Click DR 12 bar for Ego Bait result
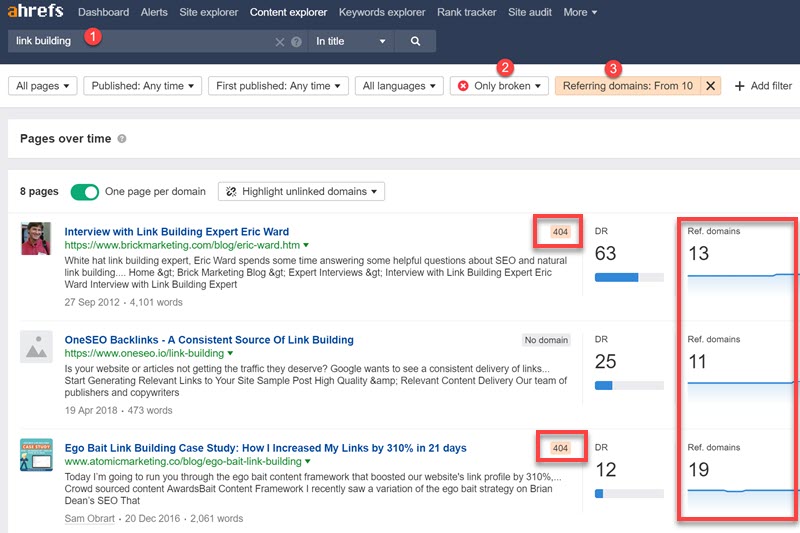The width and height of the screenshot is (800, 533). click(629, 494)
